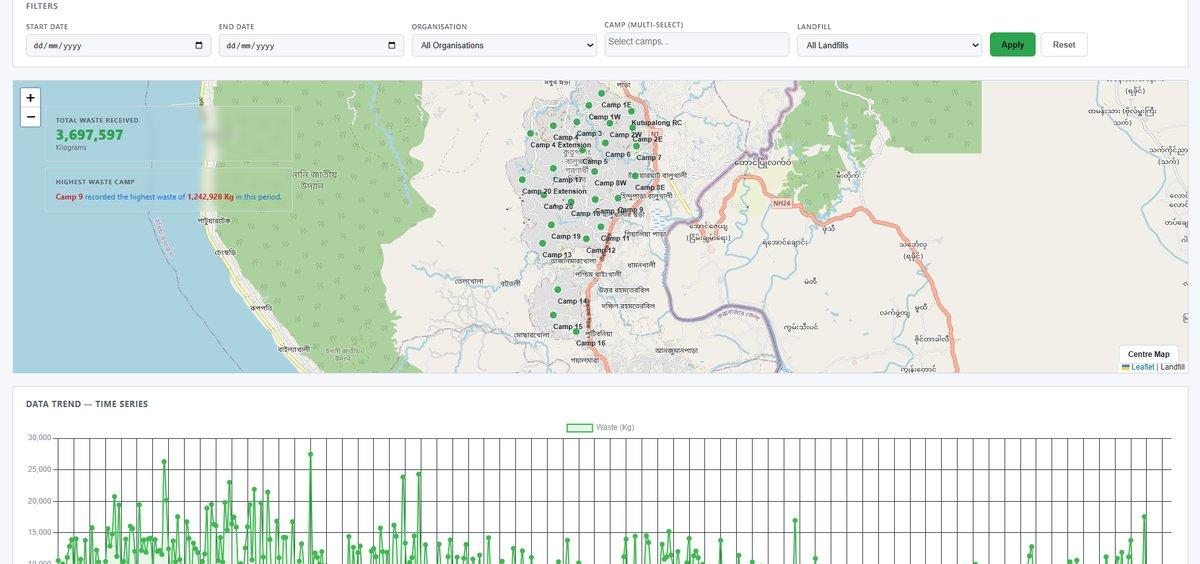Zoom out on the map with minus button
Screen dimensions: 1200x564
pos(31,117)
